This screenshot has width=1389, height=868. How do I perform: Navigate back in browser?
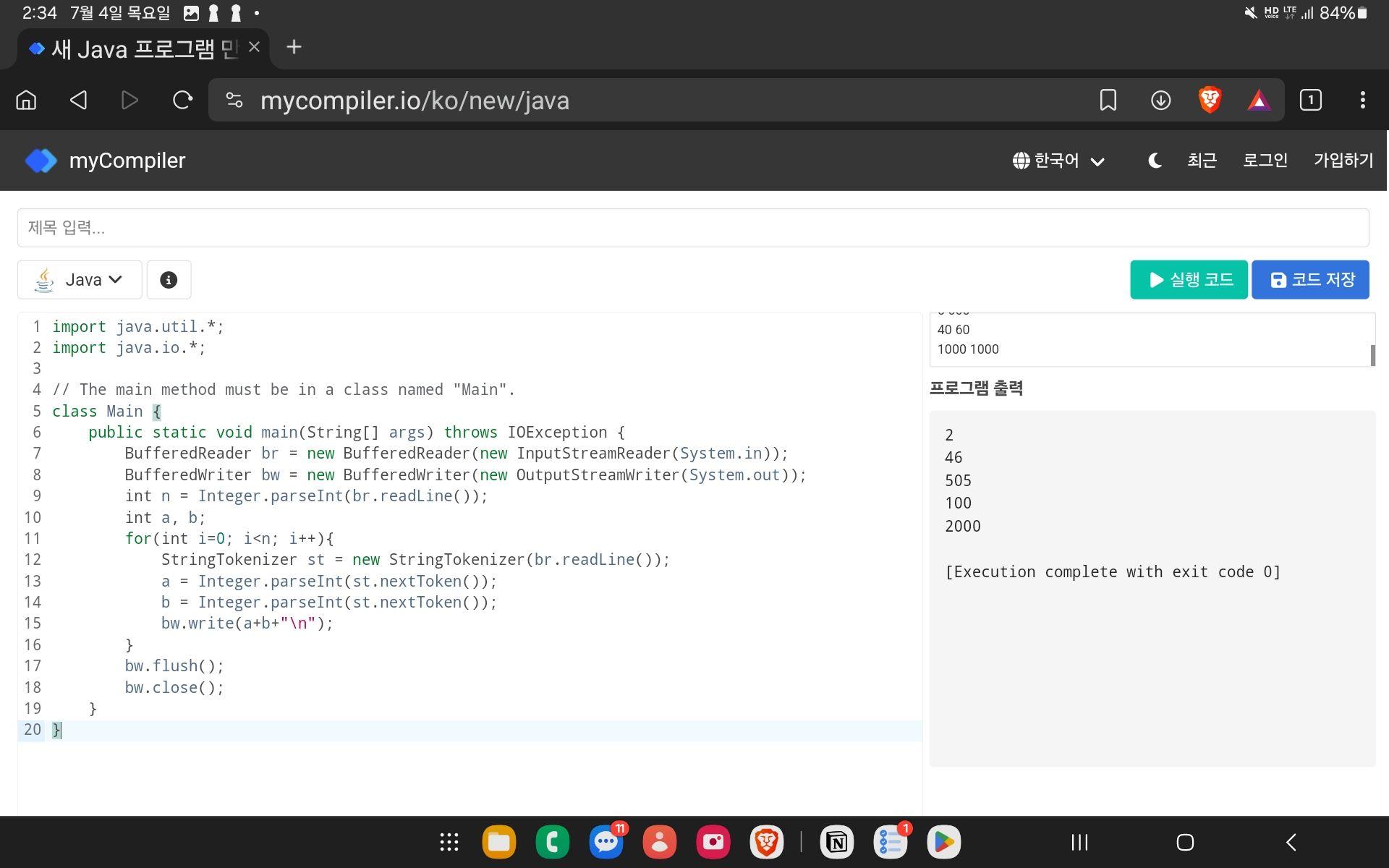(x=78, y=100)
